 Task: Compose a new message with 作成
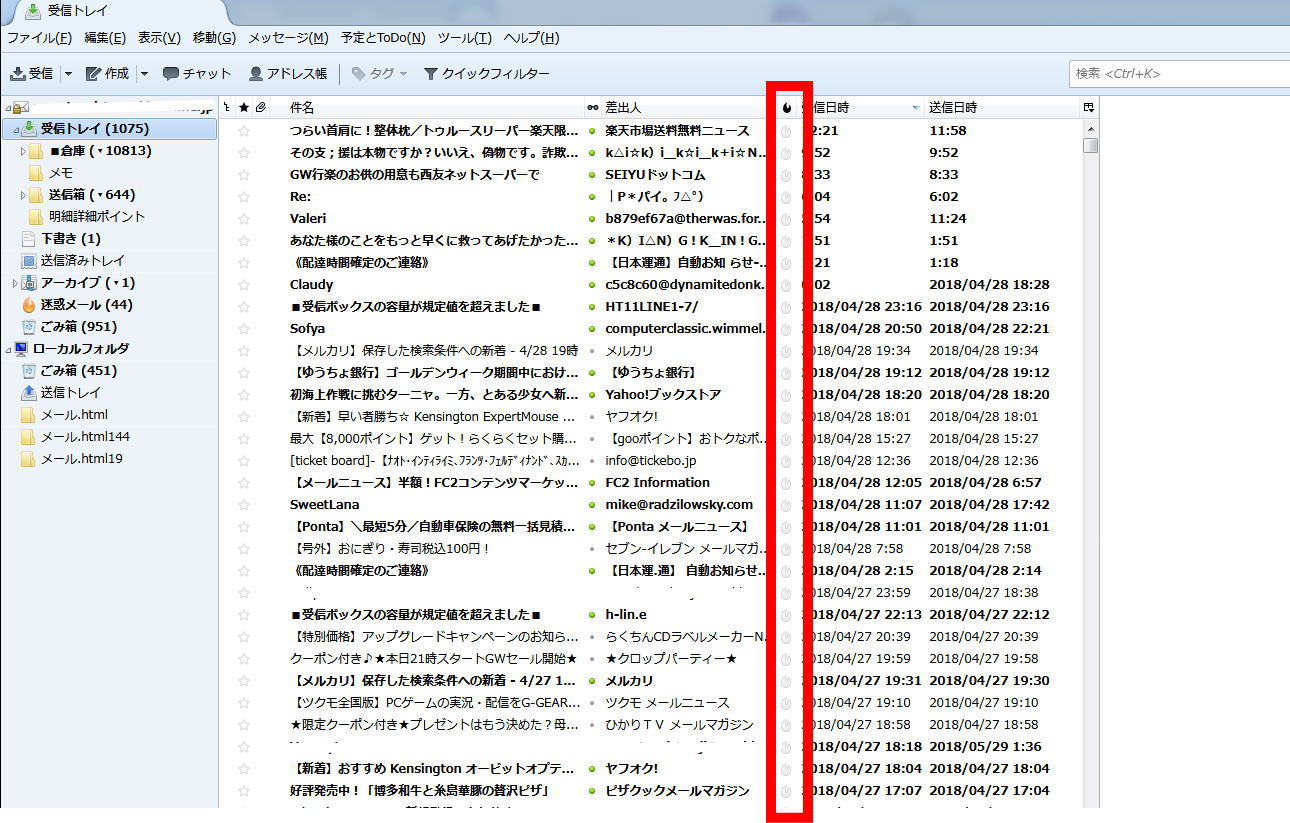pos(108,73)
